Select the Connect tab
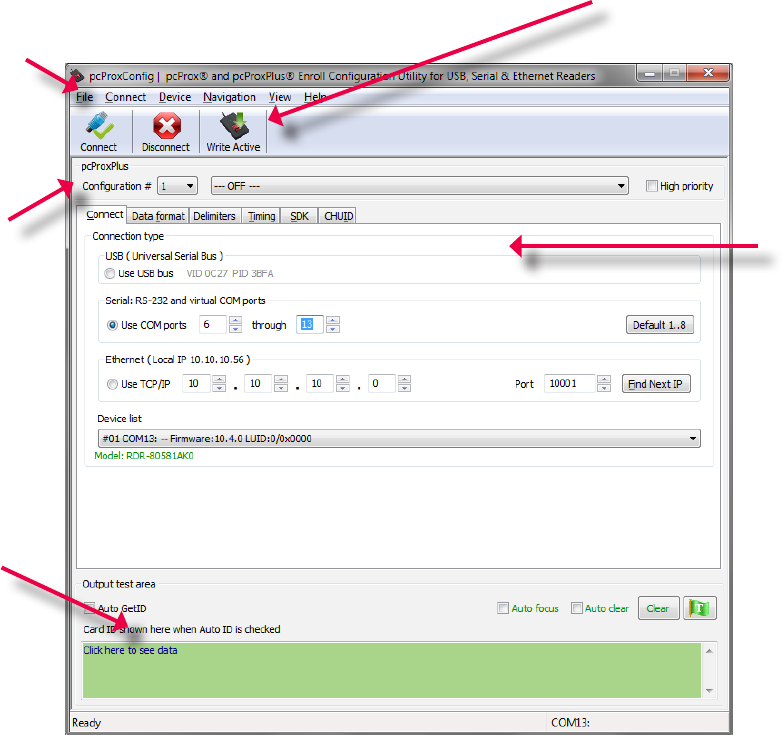The height and width of the screenshot is (735, 784). coord(104,214)
